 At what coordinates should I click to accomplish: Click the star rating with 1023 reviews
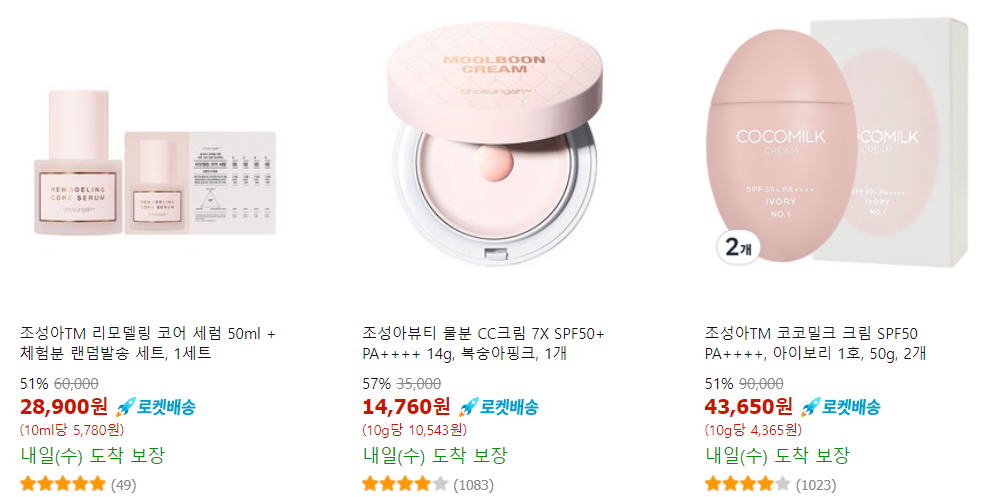point(748,484)
